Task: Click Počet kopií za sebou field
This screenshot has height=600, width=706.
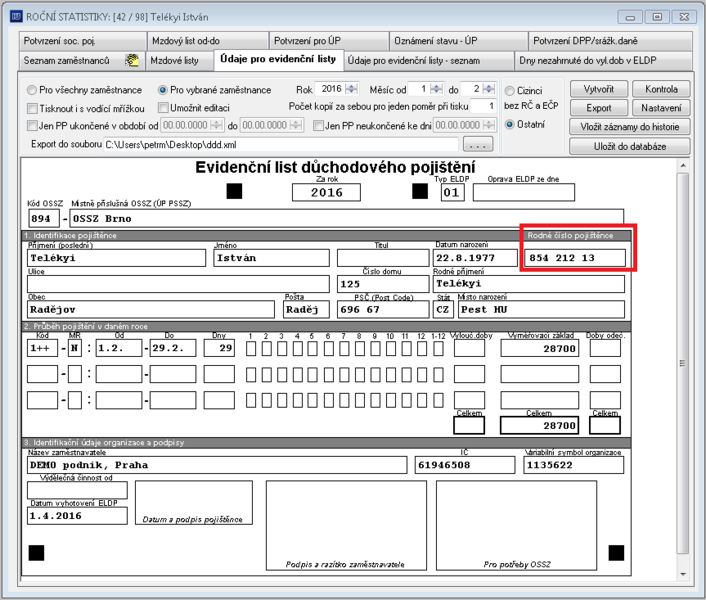Action: pyautogui.click(x=483, y=106)
